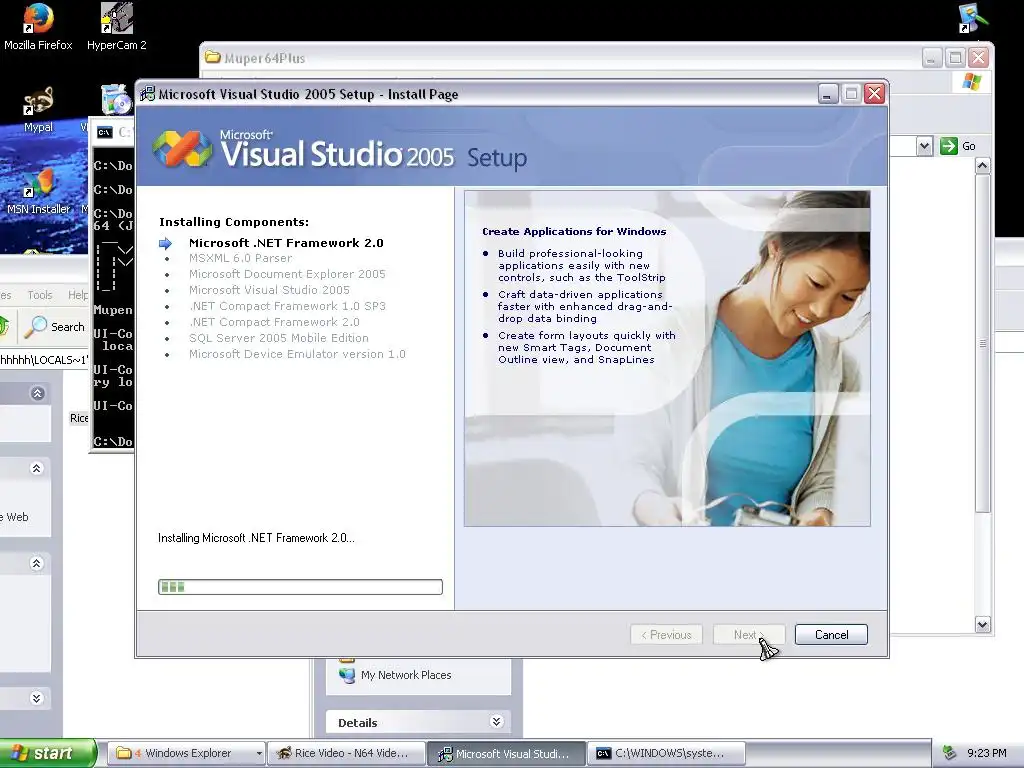Maximize the Muper64Plus window

click(955, 57)
